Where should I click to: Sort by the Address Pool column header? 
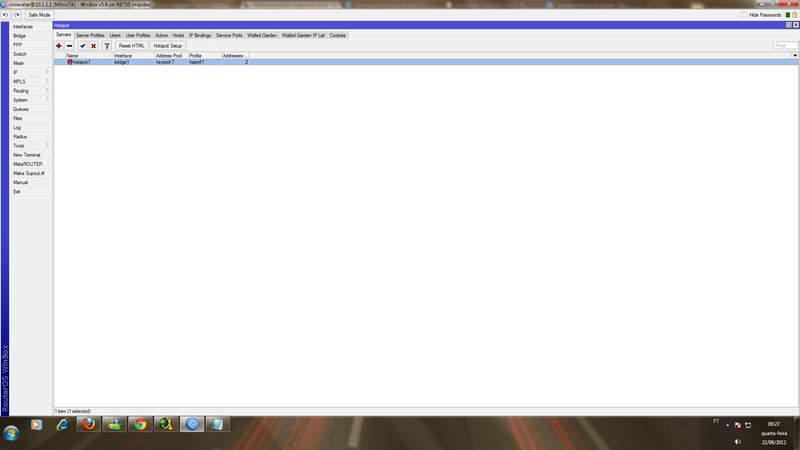171,56
